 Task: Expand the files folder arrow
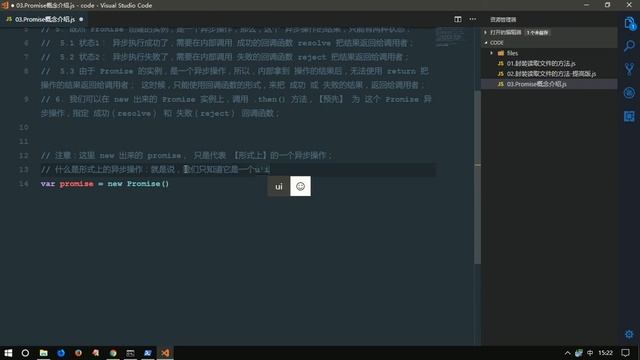491,53
